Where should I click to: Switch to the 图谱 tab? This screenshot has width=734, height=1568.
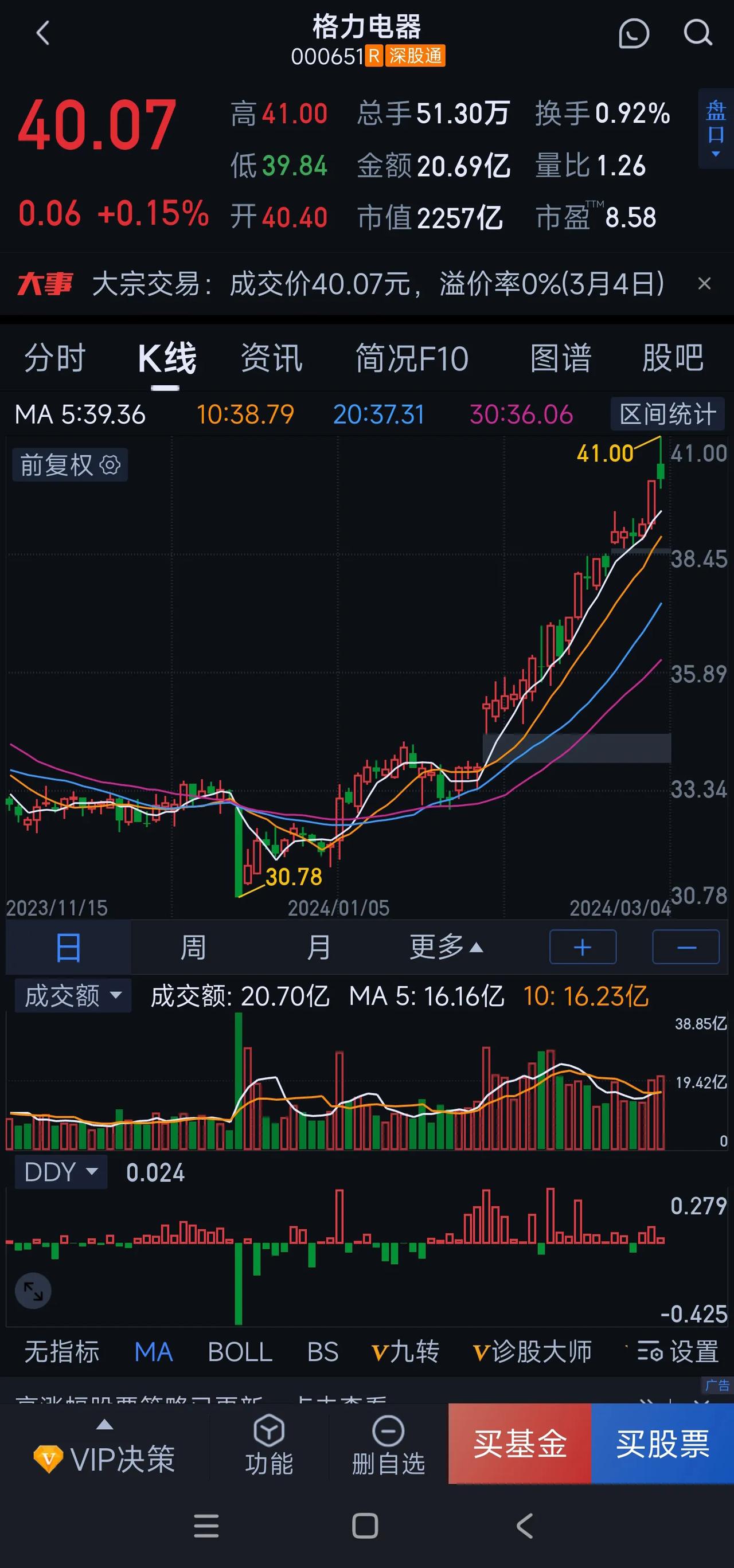point(561,358)
